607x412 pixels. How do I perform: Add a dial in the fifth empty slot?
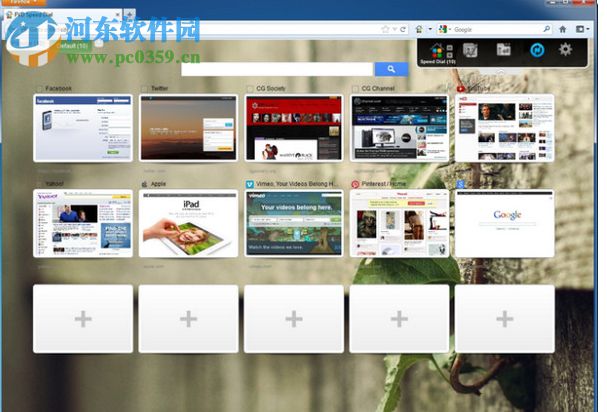pos(504,319)
